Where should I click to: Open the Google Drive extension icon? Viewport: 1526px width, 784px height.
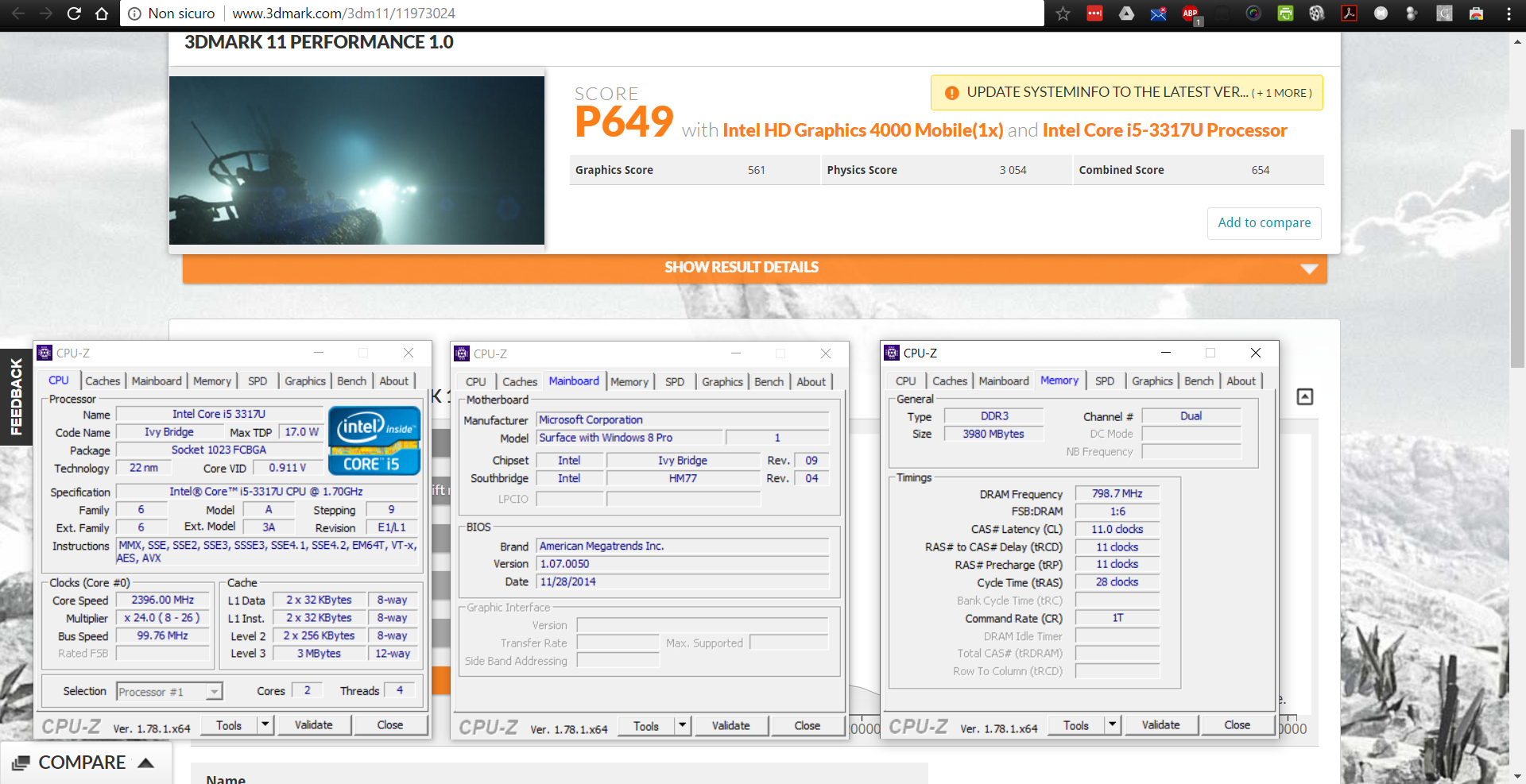(1127, 14)
